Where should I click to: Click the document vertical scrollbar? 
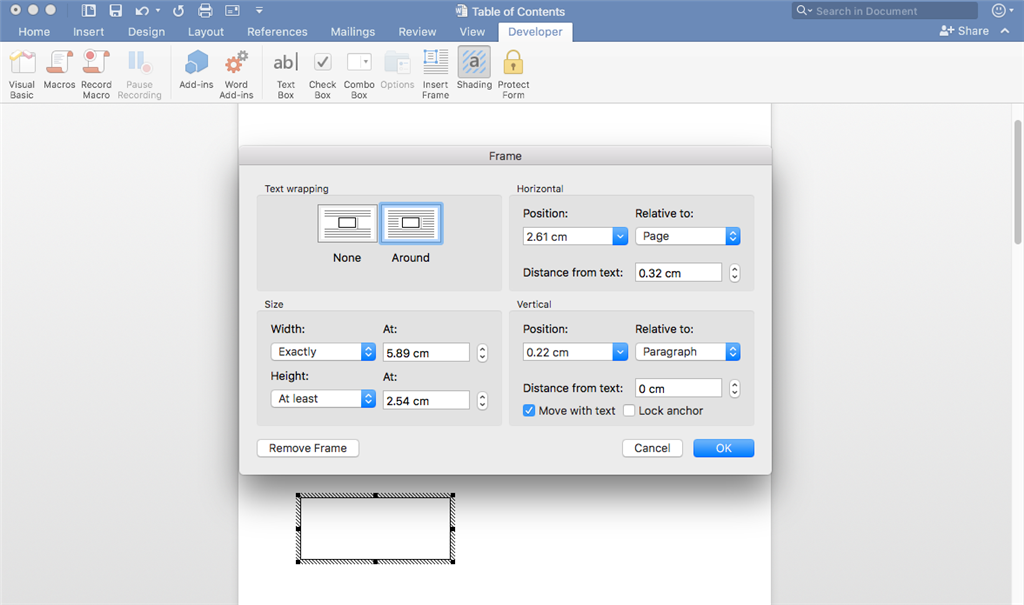[1017, 182]
